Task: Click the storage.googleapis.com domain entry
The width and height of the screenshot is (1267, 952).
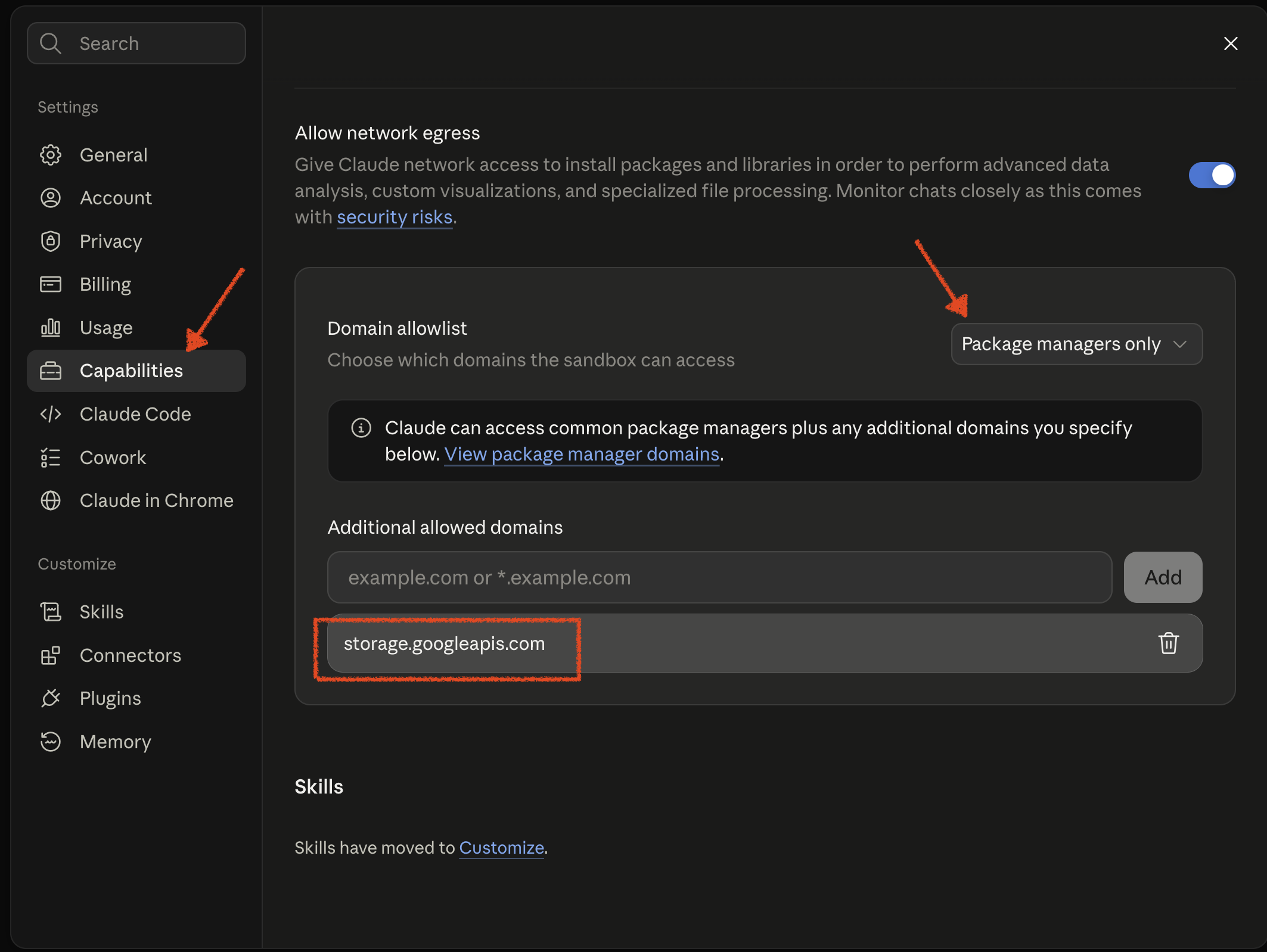Action: coord(765,643)
